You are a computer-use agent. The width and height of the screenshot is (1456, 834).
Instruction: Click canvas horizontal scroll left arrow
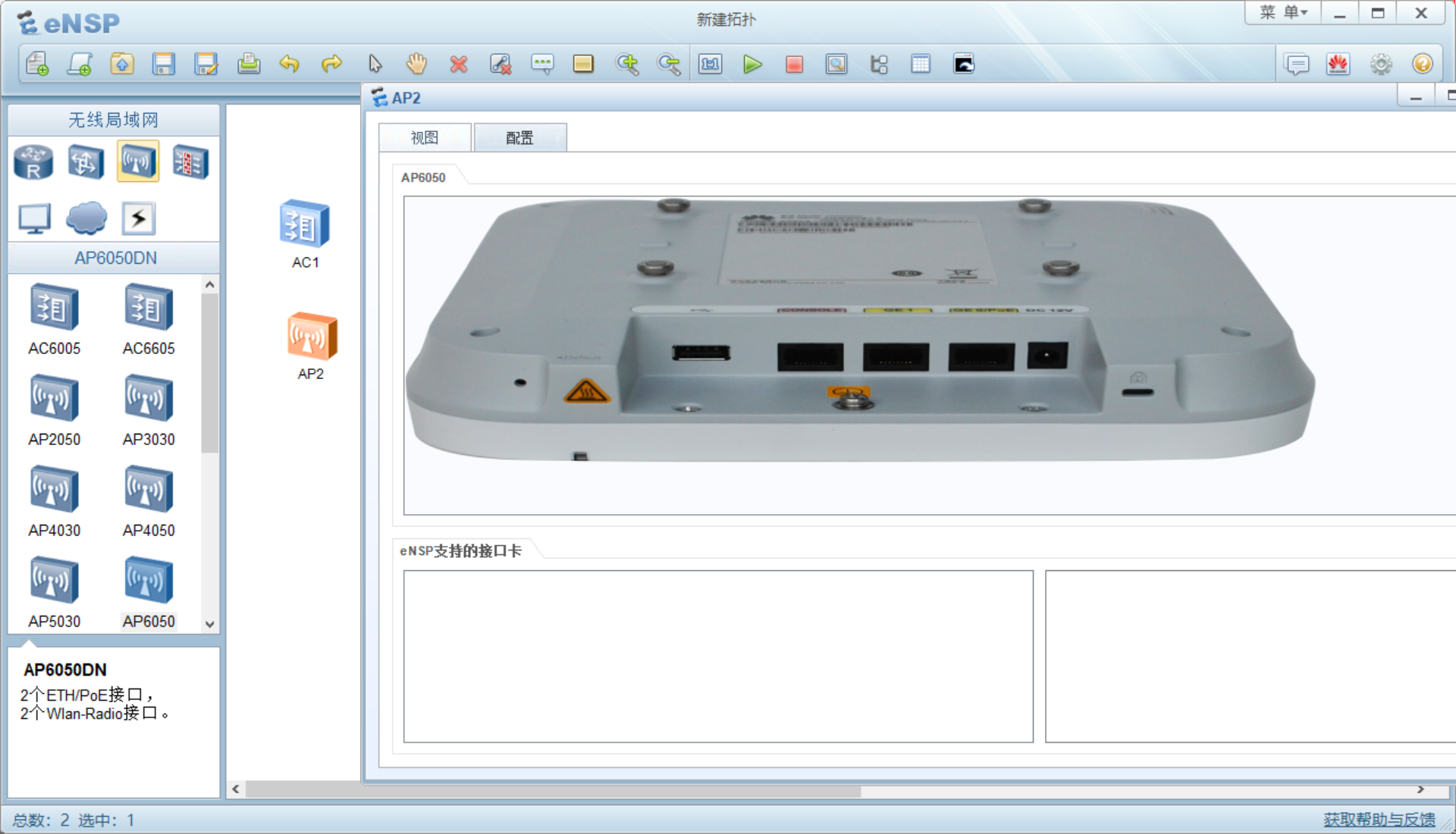tap(236, 789)
